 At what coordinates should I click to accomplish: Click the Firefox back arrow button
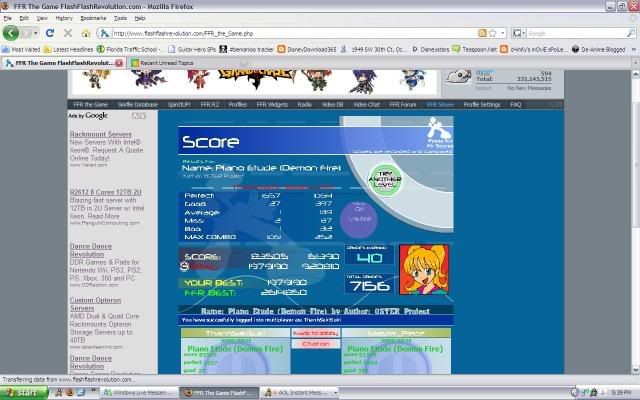[x=12, y=33]
